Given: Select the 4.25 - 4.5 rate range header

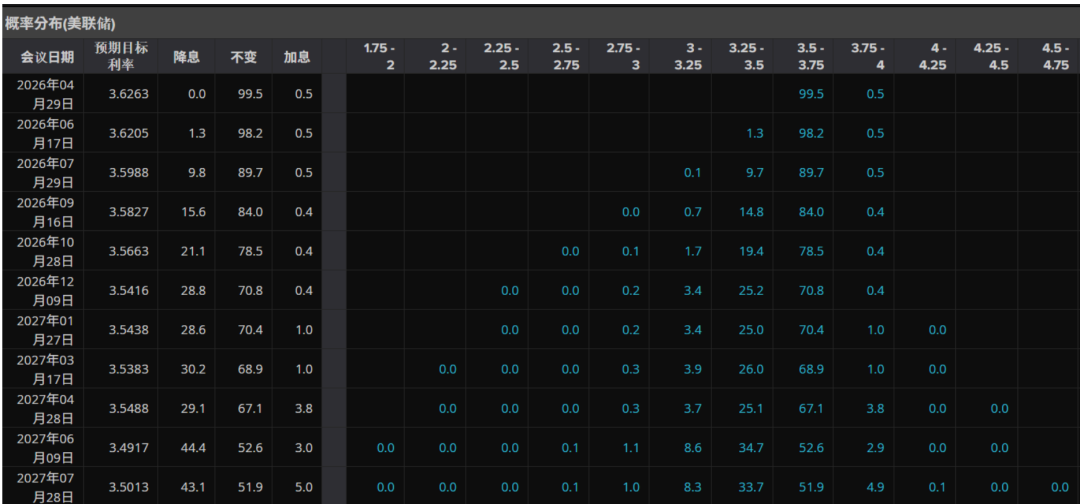Looking at the screenshot, I should pyautogui.click(x=991, y=58).
